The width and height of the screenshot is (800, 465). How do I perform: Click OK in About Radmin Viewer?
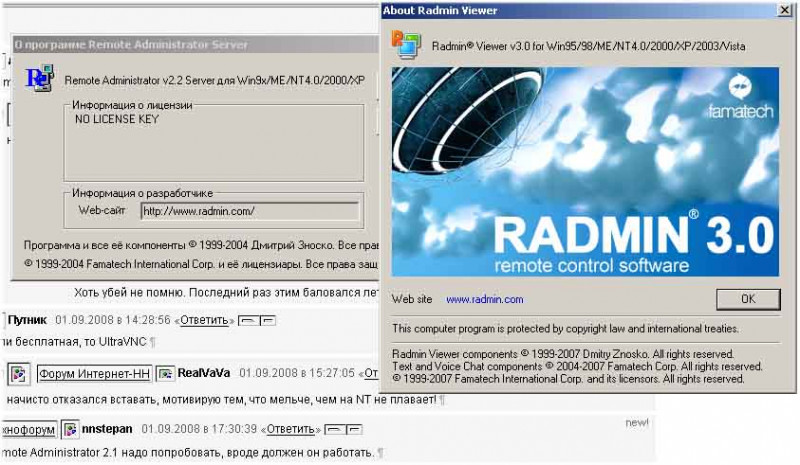click(x=748, y=299)
